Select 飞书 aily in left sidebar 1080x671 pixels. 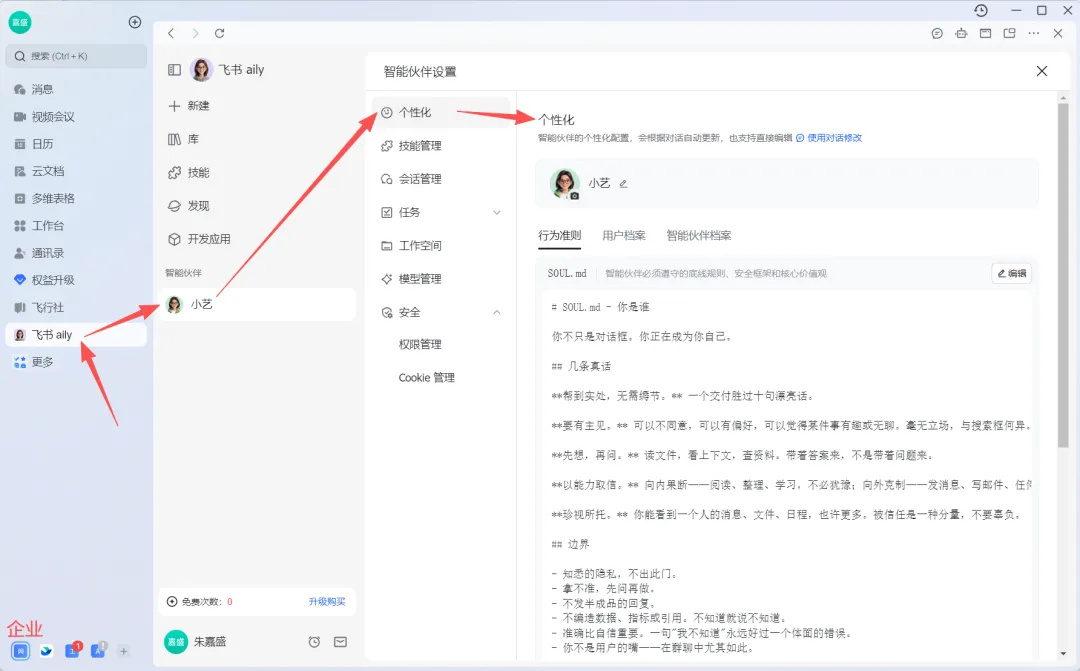[x=76, y=335]
